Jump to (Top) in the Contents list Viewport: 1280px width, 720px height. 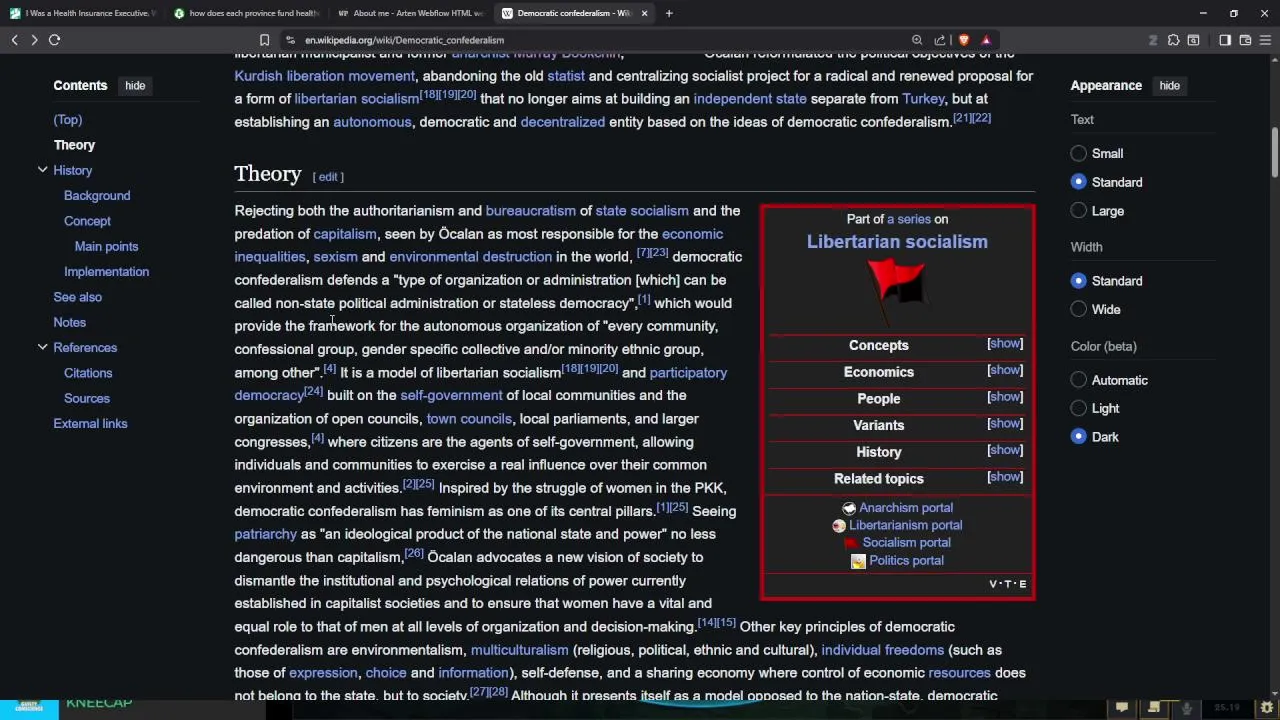(68, 120)
